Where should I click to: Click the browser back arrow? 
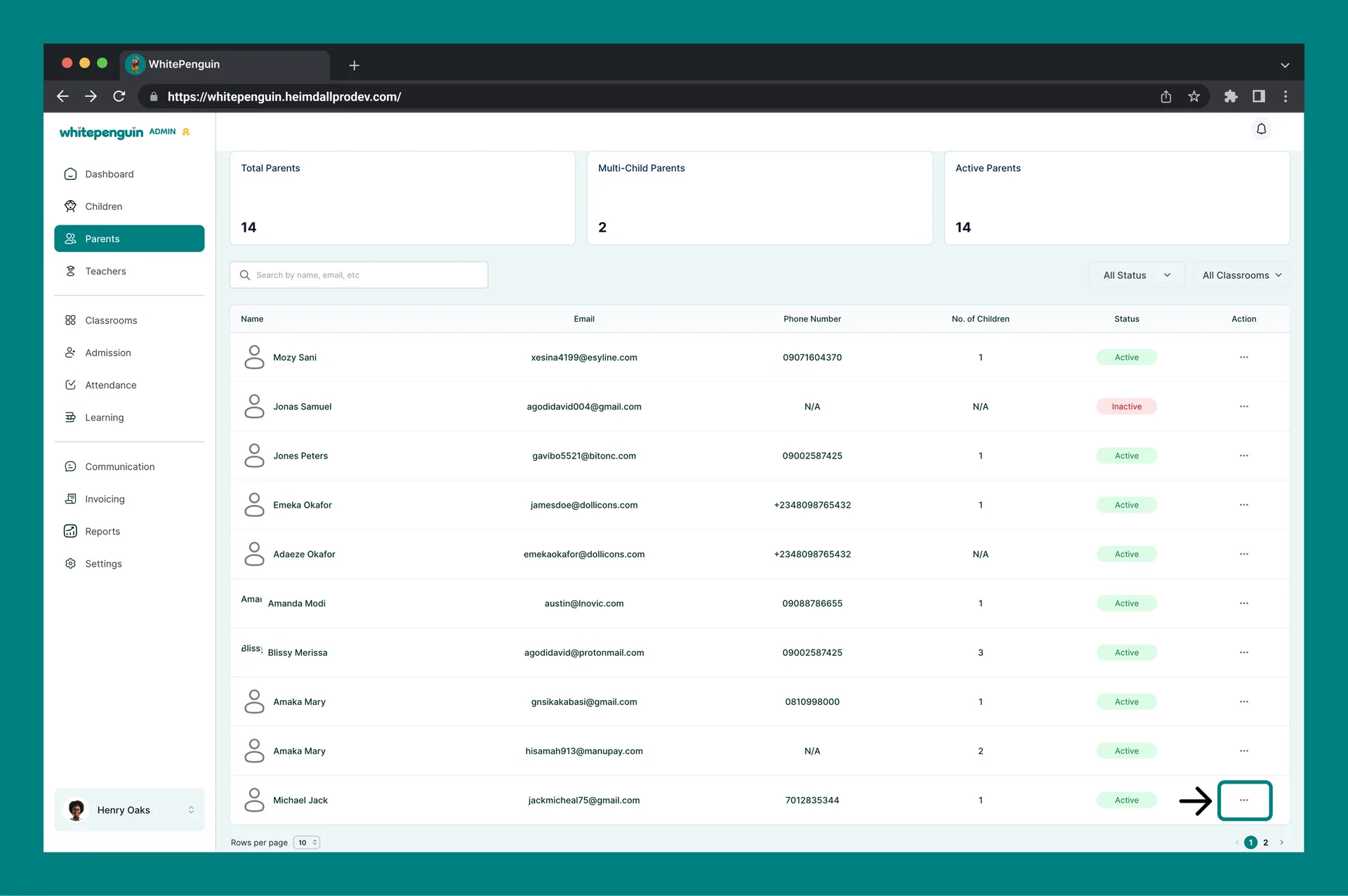coord(63,96)
